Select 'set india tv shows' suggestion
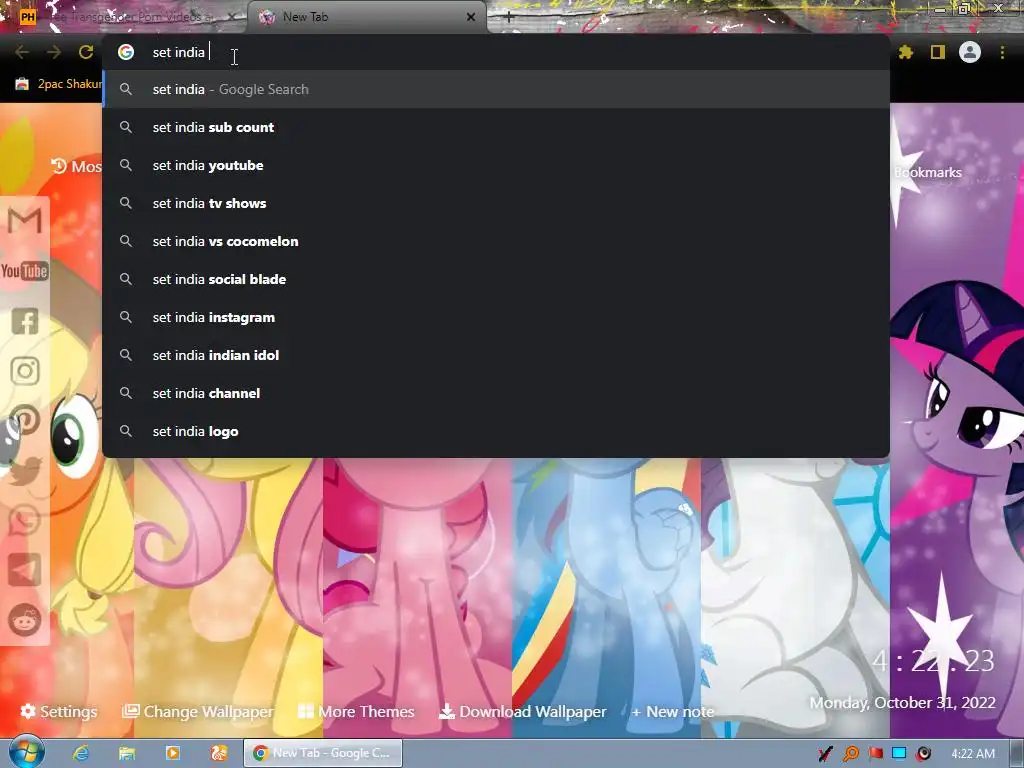Image resolution: width=1024 pixels, height=768 pixels. tap(496, 203)
